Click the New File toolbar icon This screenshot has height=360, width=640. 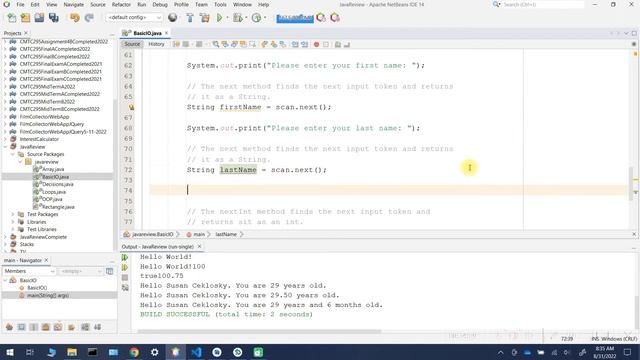12,18
